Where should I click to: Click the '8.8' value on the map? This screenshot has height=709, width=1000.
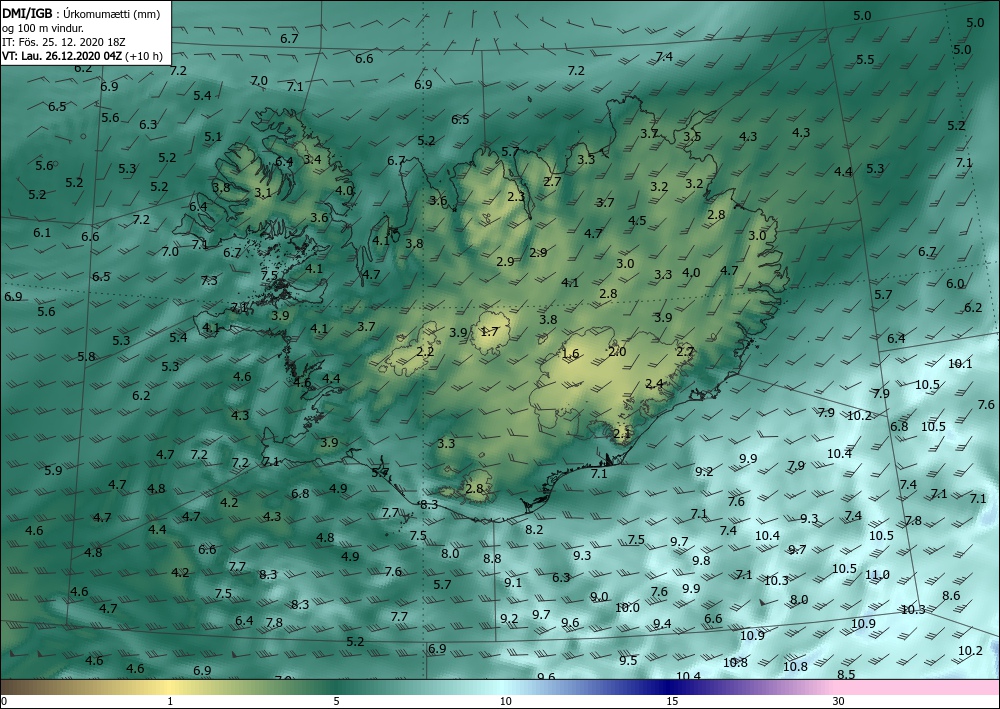pyautogui.click(x=492, y=558)
